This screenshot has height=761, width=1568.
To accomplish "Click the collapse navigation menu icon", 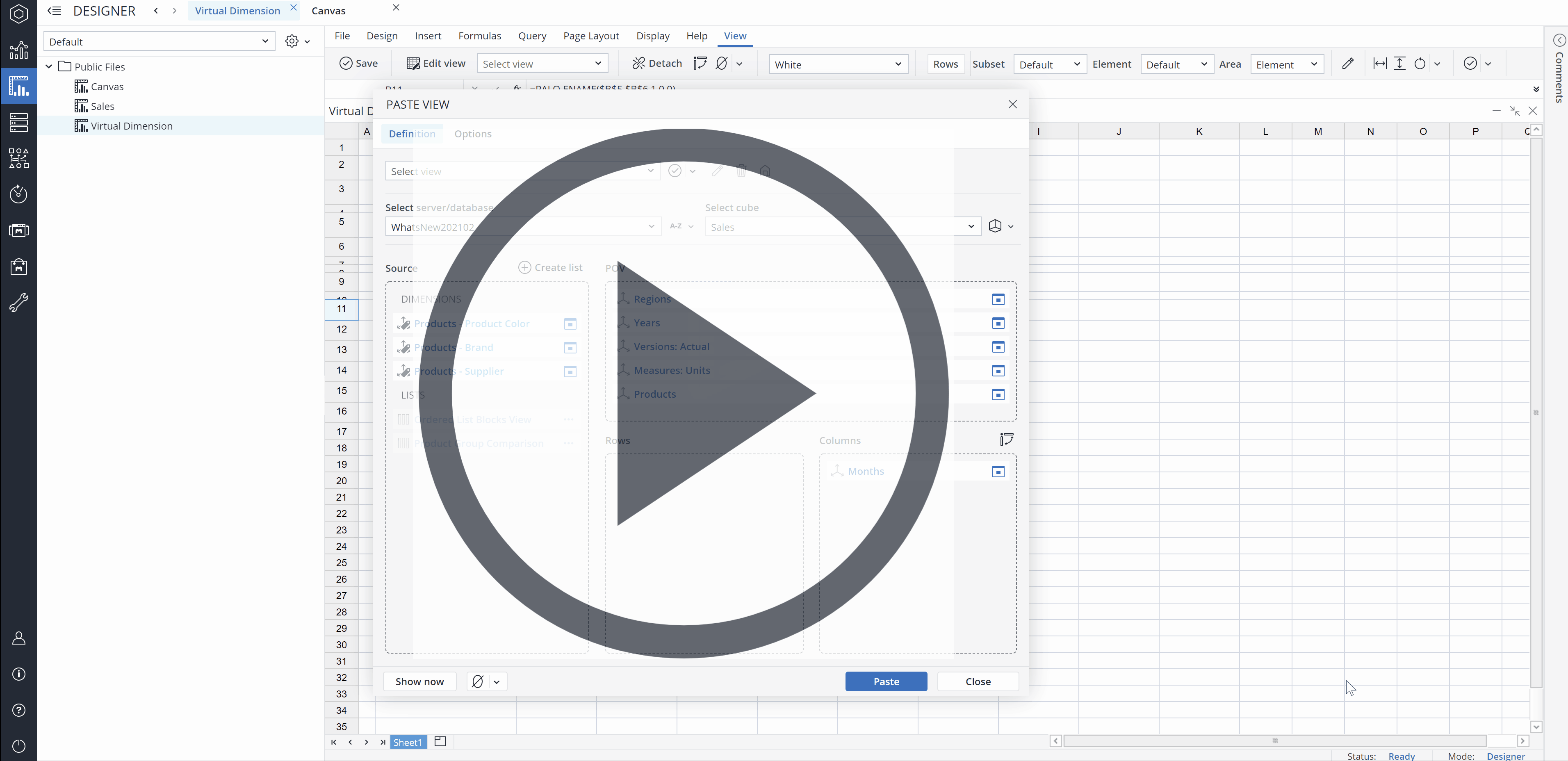I will pos(54,11).
